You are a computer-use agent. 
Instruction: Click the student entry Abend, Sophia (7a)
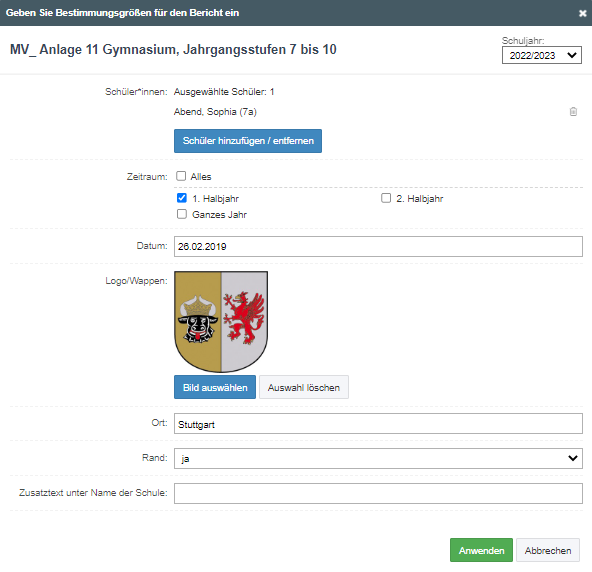click(215, 112)
